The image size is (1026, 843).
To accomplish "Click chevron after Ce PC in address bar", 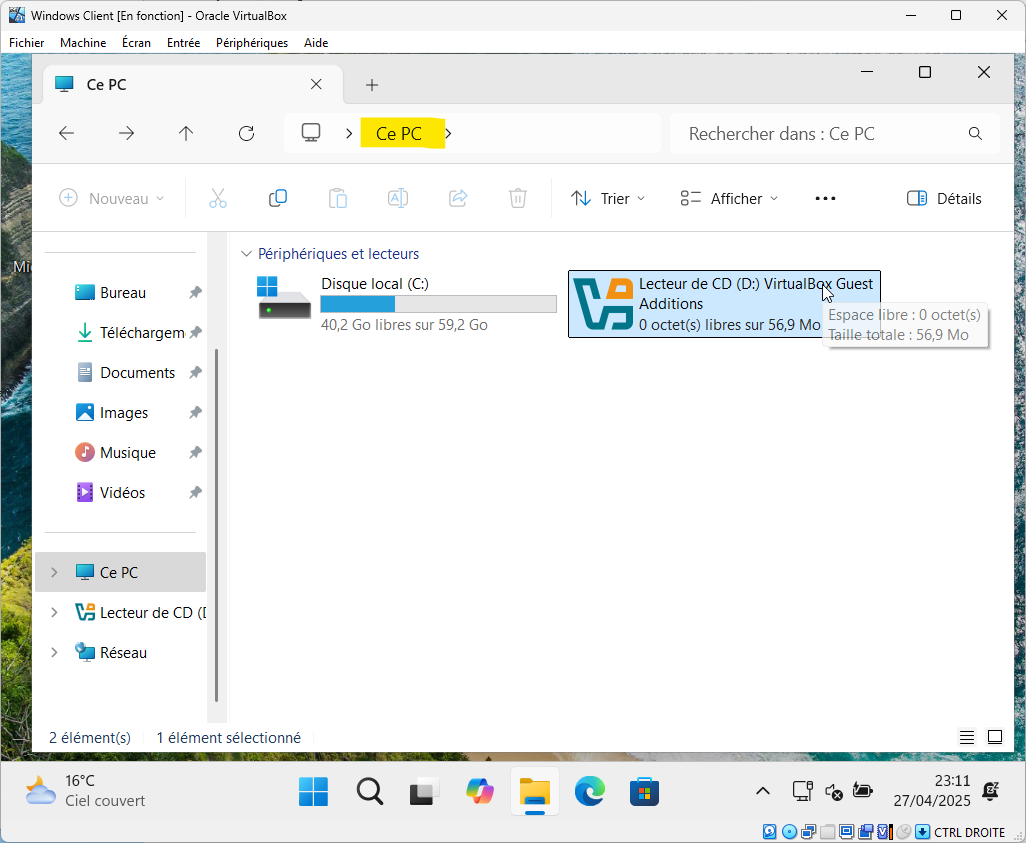I will pyautogui.click(x=448, y=134).
